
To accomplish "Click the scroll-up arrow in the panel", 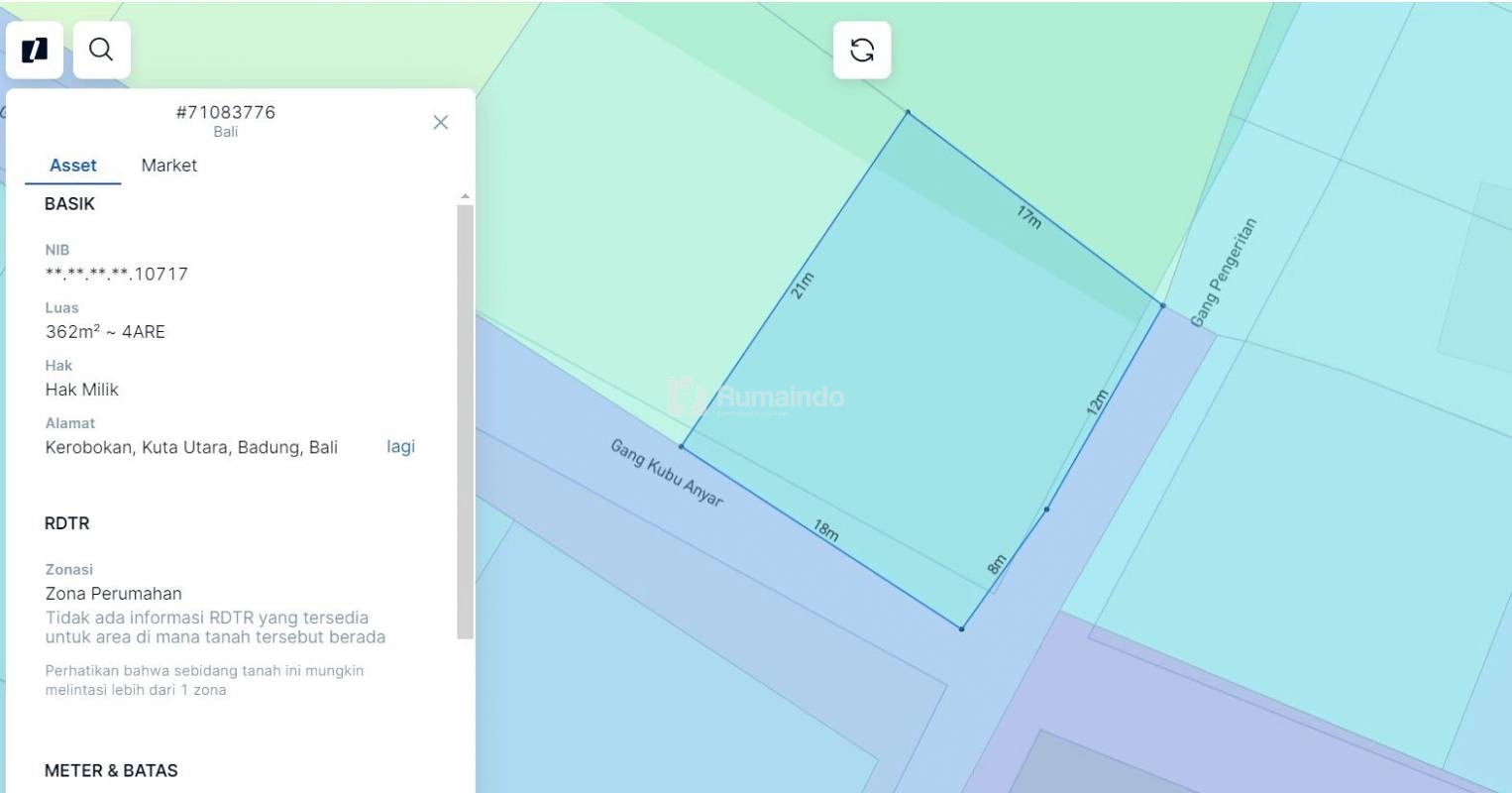I will [465, 196].
